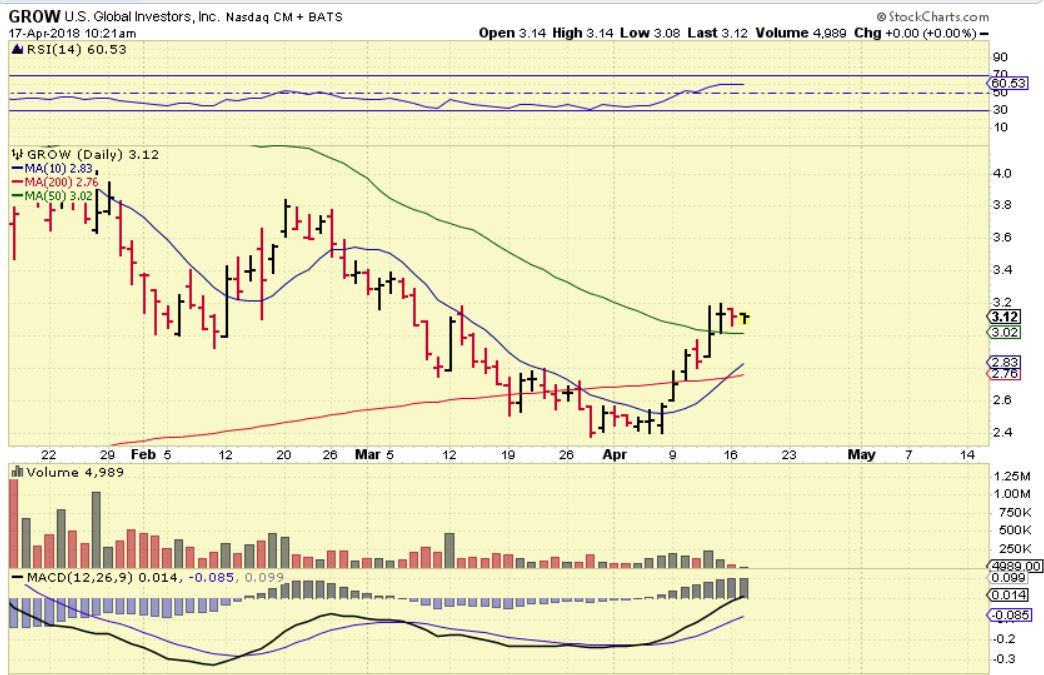
Task: Click the 3.12 last price tag
Action: click(1005, 317)
